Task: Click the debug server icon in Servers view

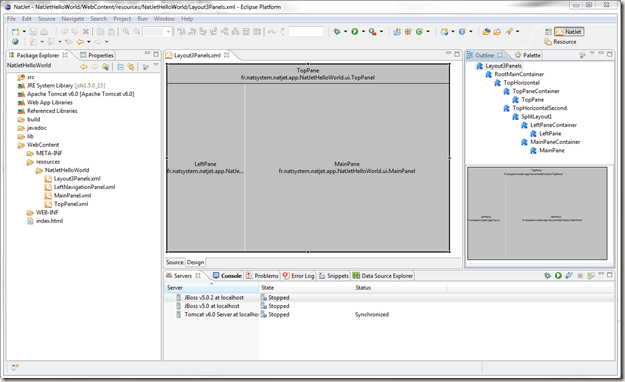Action: (x=548, y=275)
